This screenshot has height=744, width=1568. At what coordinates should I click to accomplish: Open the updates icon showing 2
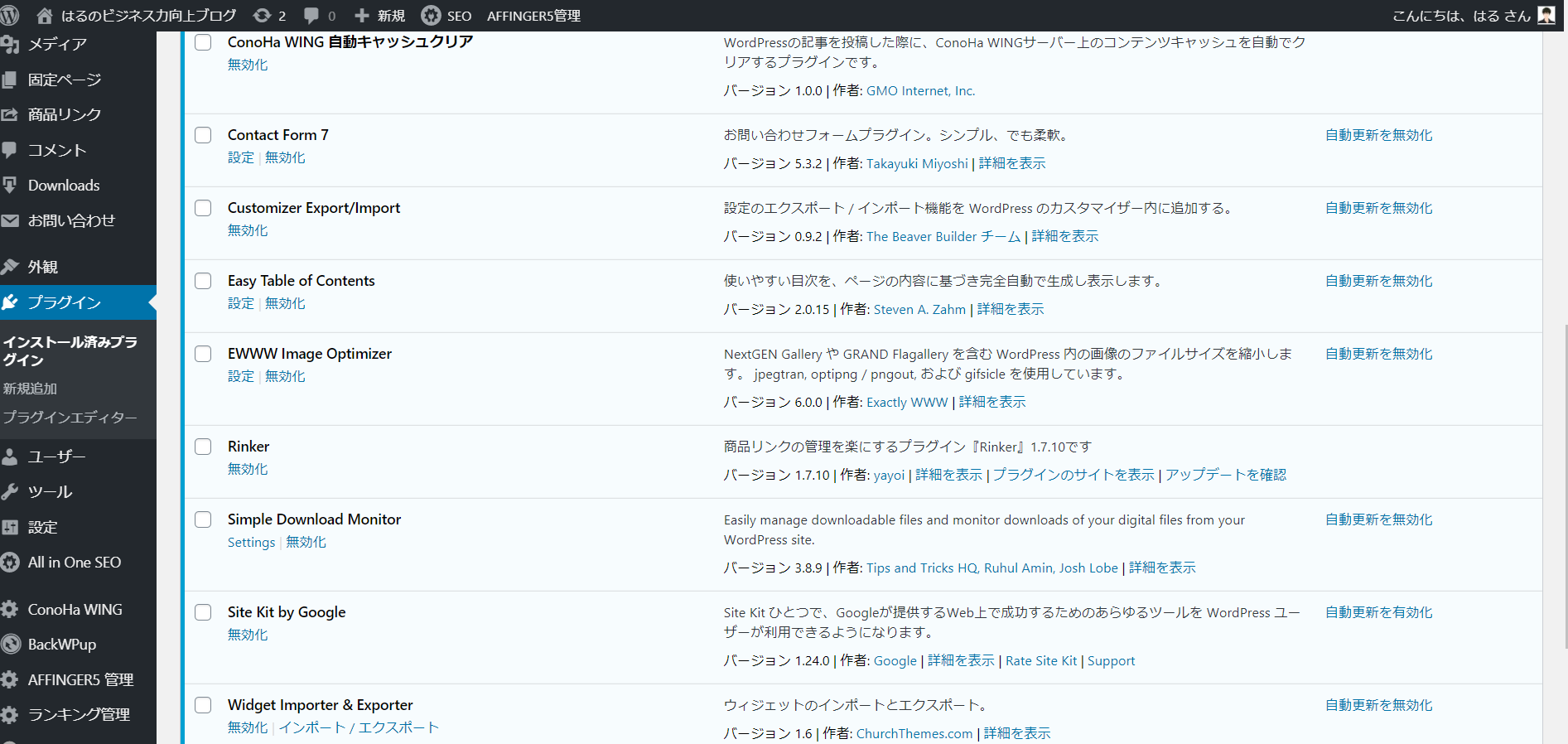pos(262,16)
